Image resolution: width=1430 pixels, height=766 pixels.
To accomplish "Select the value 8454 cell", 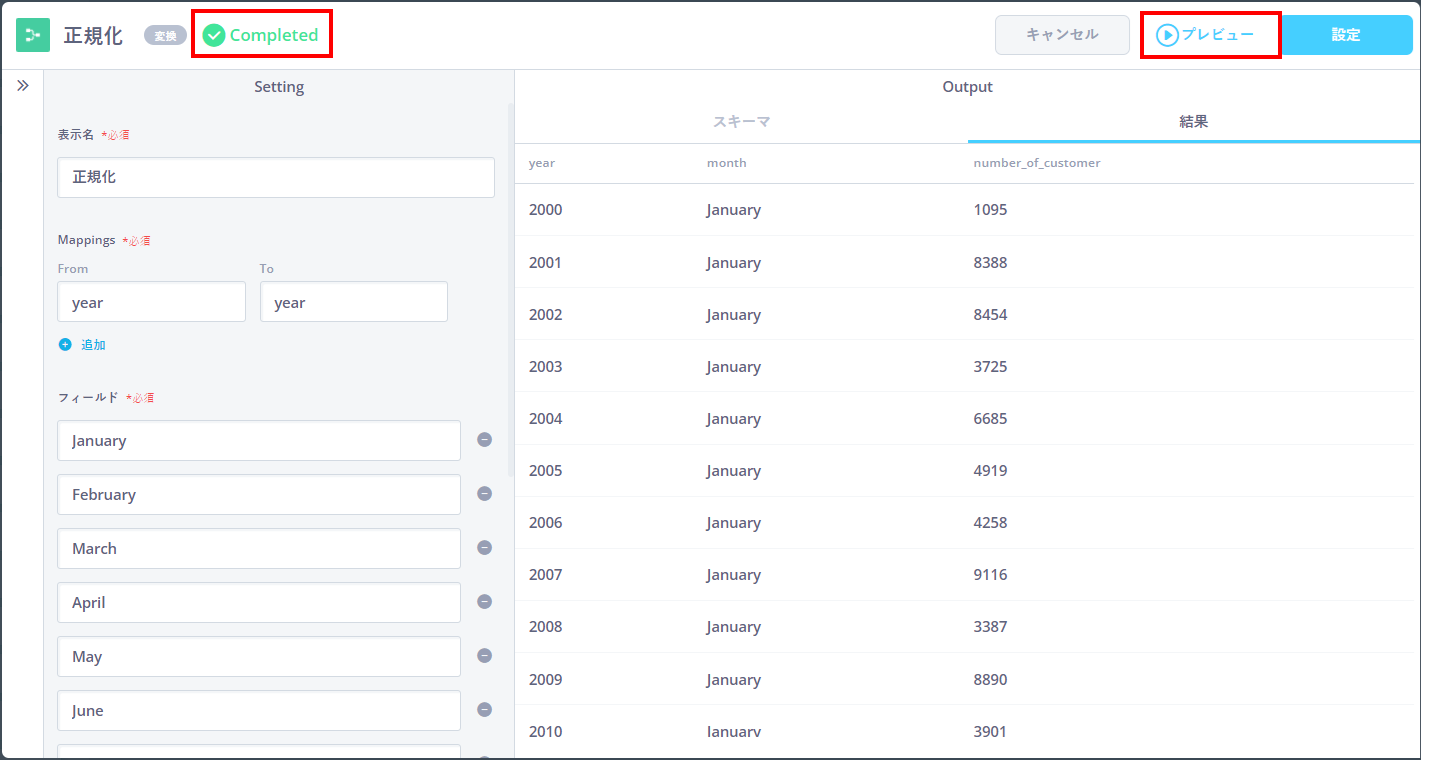I will point(990,315).
